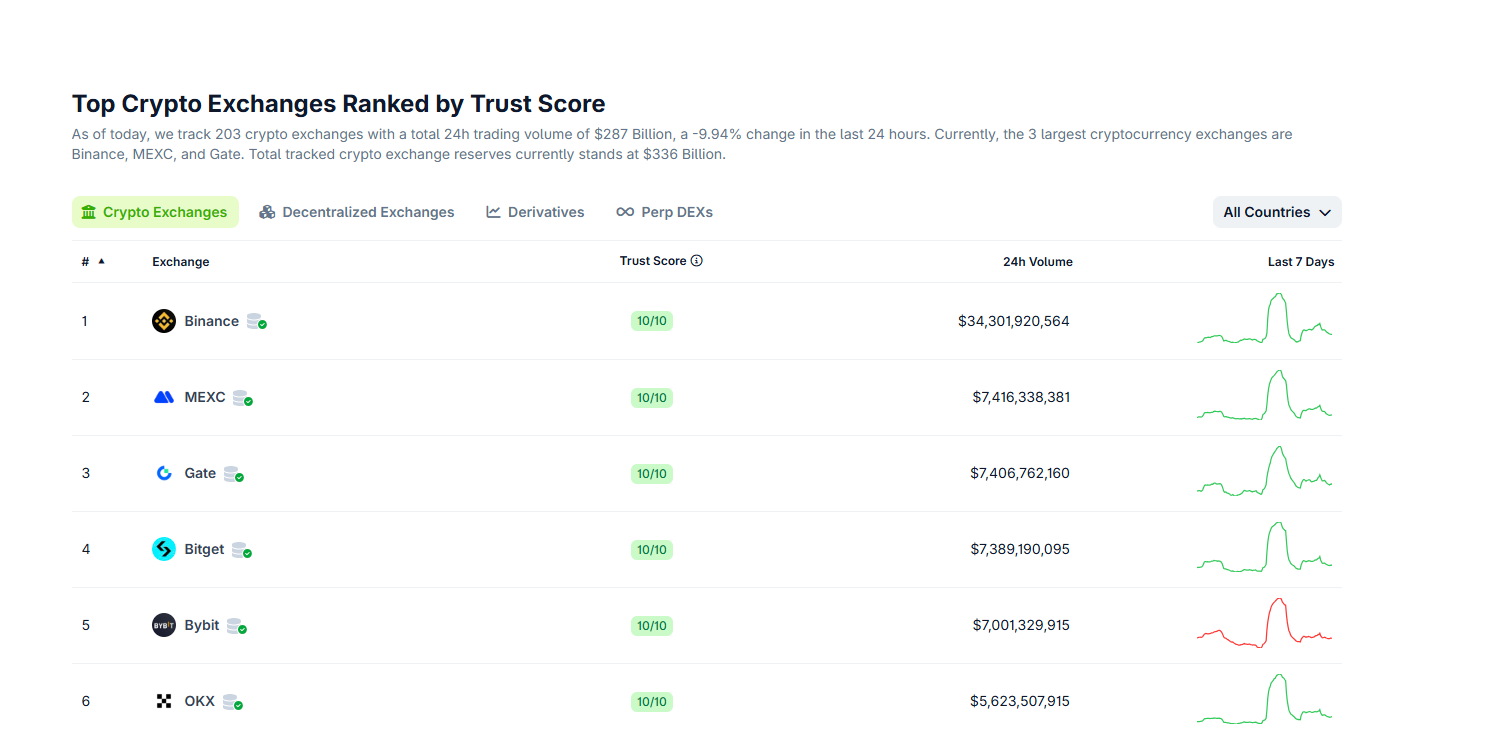Click the Trust Score info icon

(x=697, y=260)
